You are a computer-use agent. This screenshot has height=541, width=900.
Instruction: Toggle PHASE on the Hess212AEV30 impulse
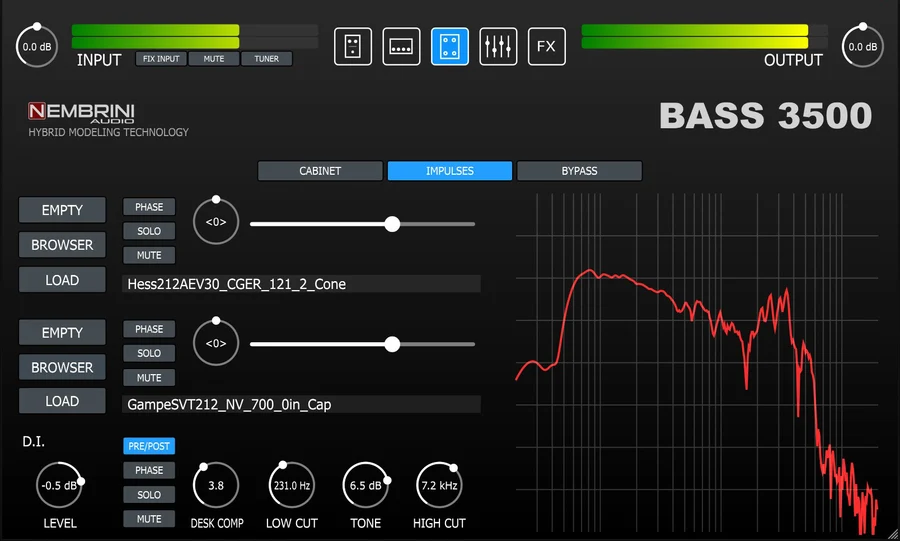point(149,207)
